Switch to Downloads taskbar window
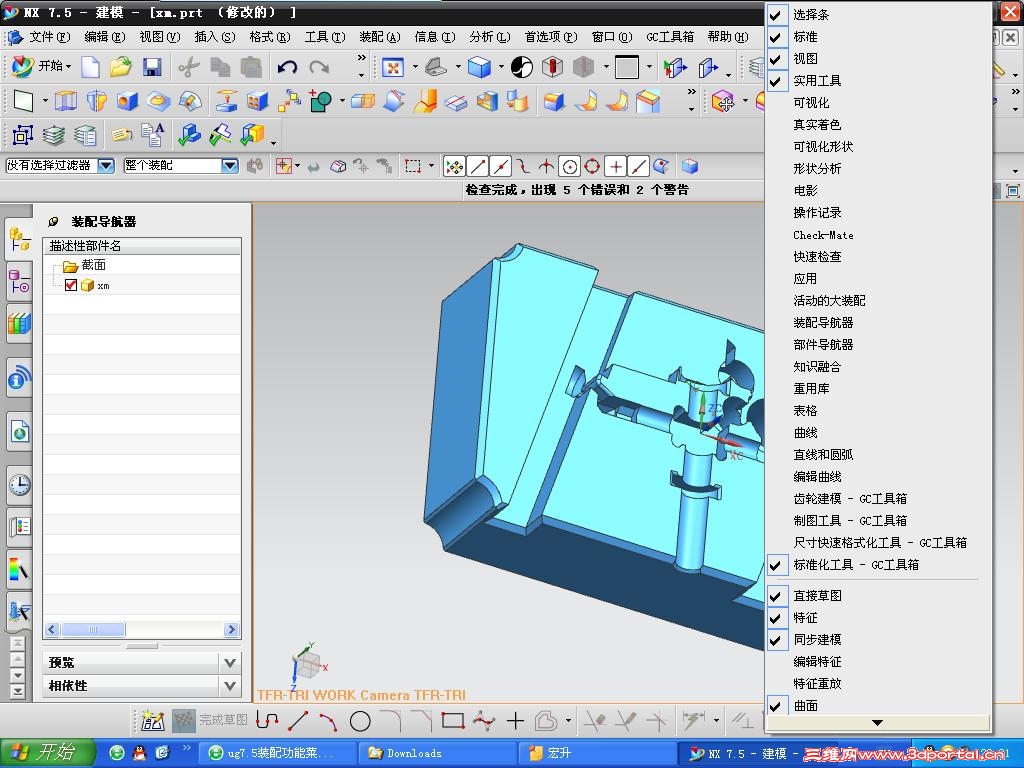The image size is (1024, 768). tap(438, 753)
